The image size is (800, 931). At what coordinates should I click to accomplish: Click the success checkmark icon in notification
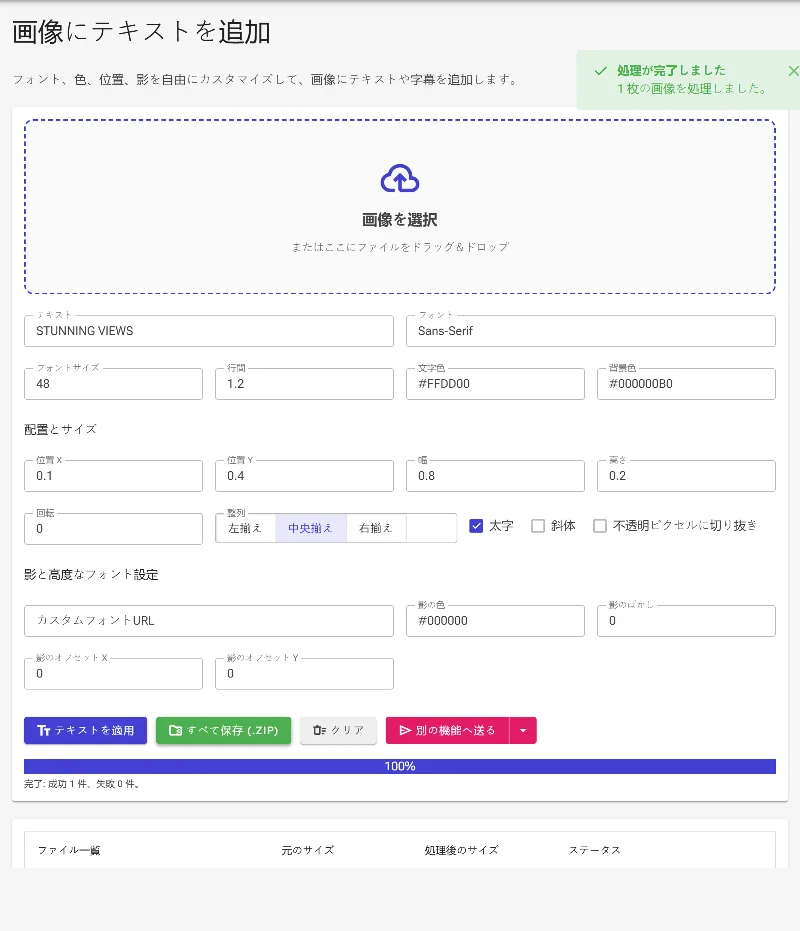click(x=600, y=71)
